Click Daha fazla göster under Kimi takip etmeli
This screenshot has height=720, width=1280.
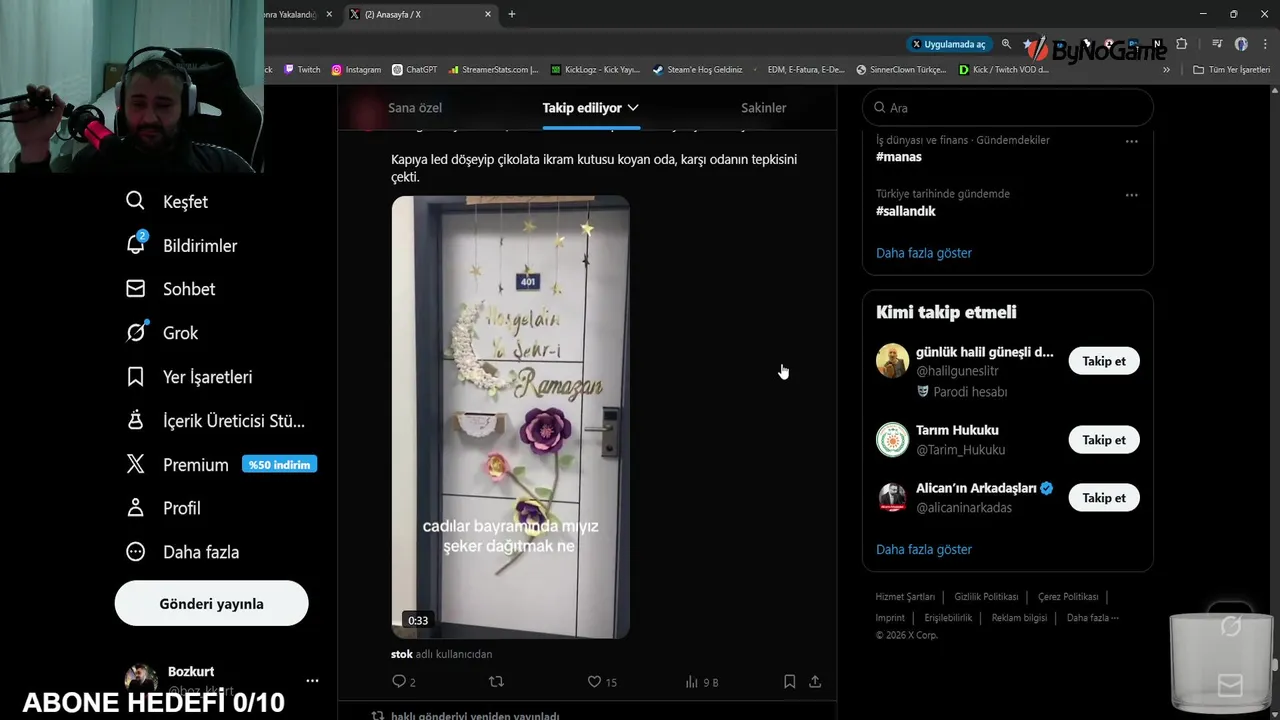(x=924, y=549)
